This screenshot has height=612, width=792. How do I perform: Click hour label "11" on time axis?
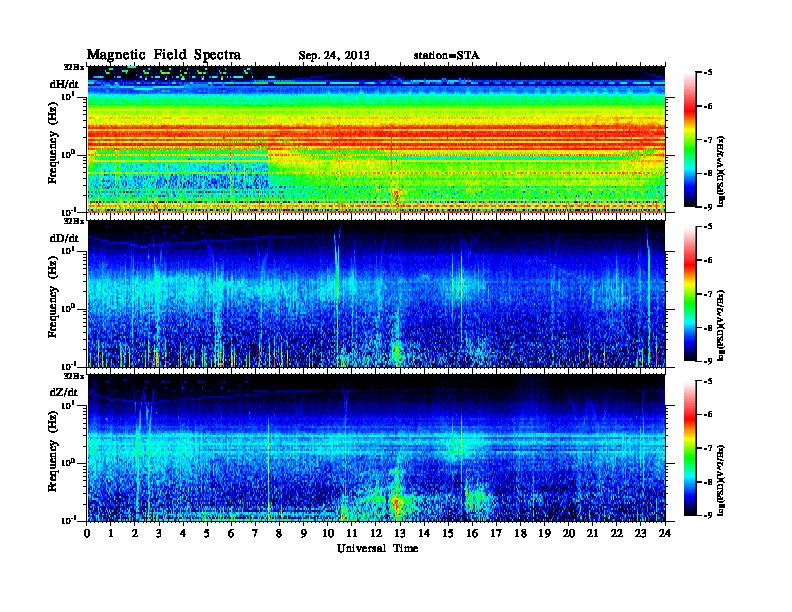coord(352,533)
